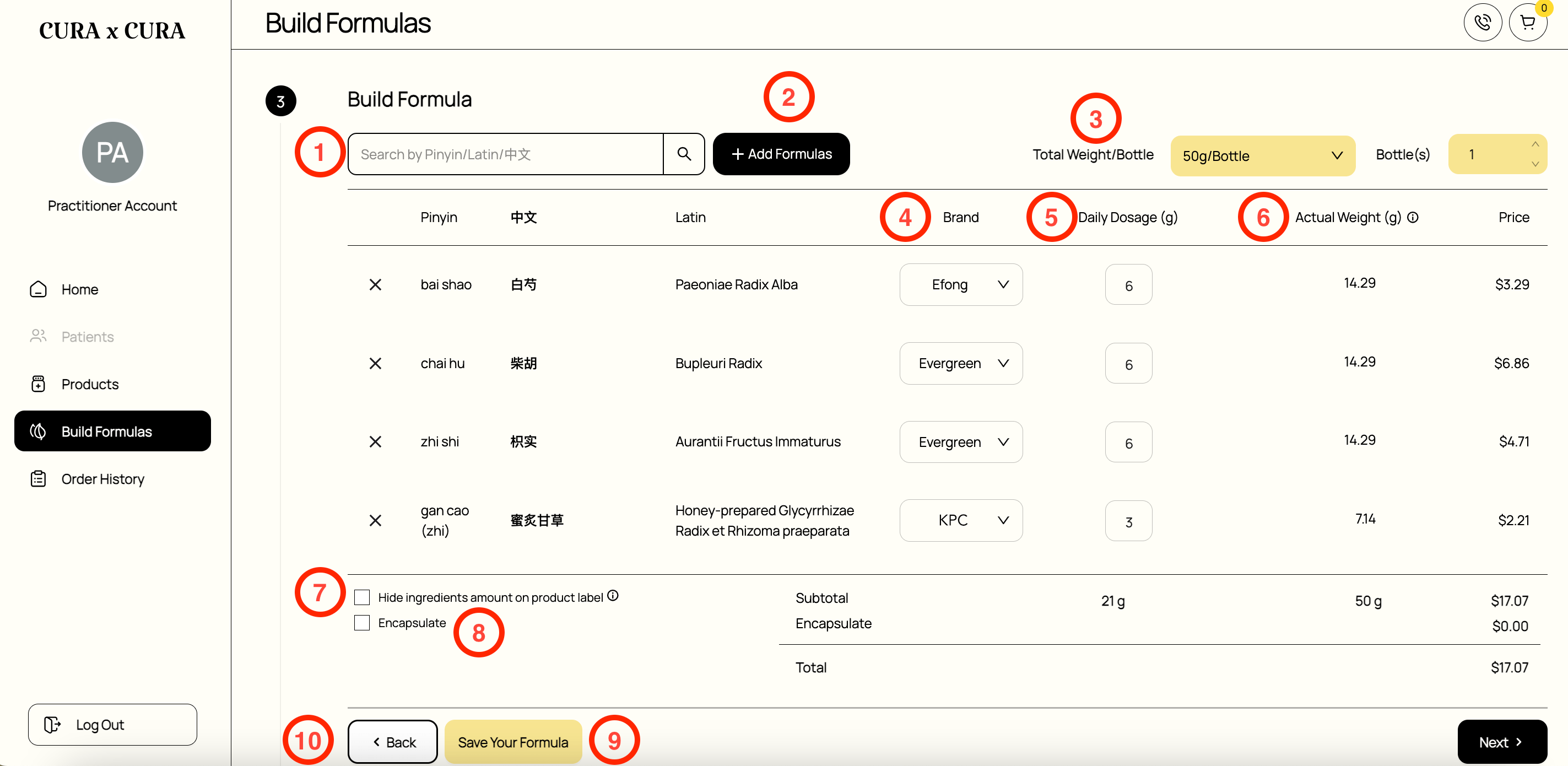Click the Log Out button
Image resolution: width=1568 pixels, height=766 pixels.
tap(112, 725)
